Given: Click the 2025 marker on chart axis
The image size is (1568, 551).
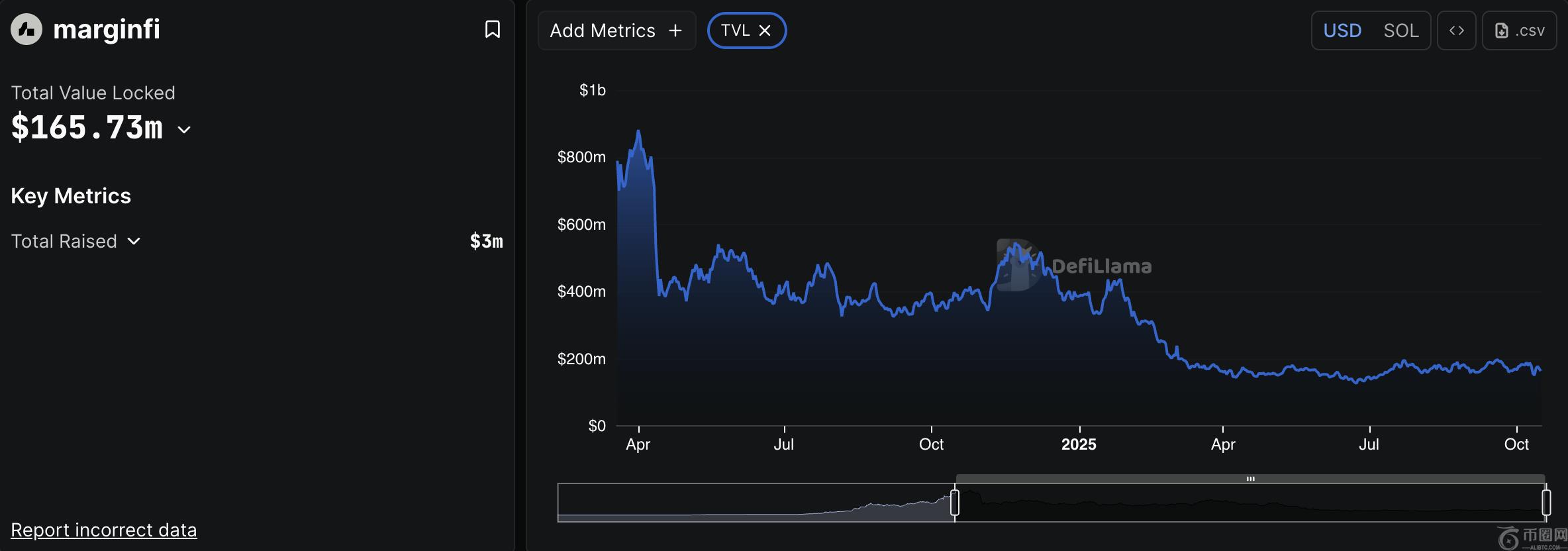Looking at the screenshot, I should (1079, 444).
